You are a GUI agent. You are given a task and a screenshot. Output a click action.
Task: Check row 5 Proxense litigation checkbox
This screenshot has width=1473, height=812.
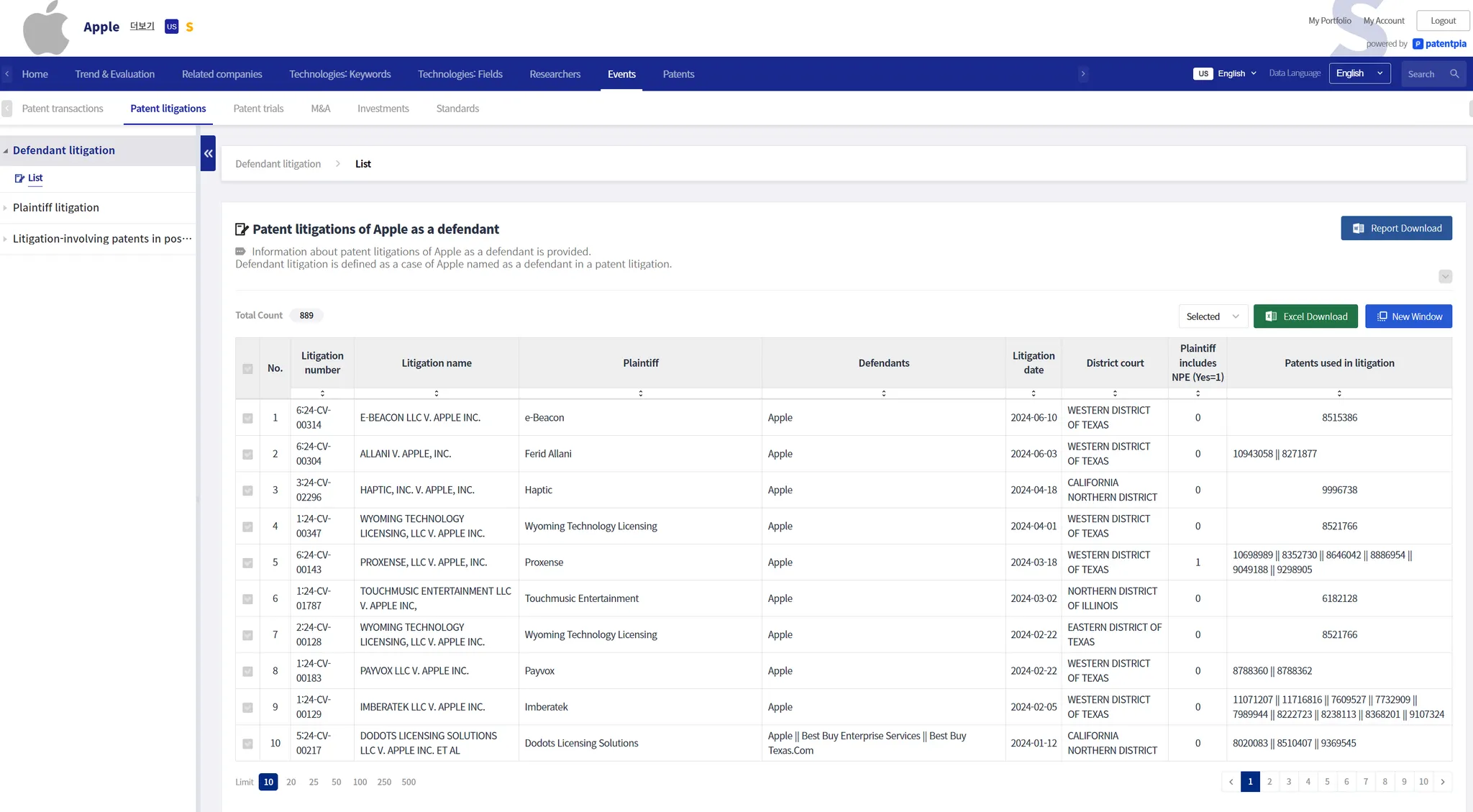(247, 562)
